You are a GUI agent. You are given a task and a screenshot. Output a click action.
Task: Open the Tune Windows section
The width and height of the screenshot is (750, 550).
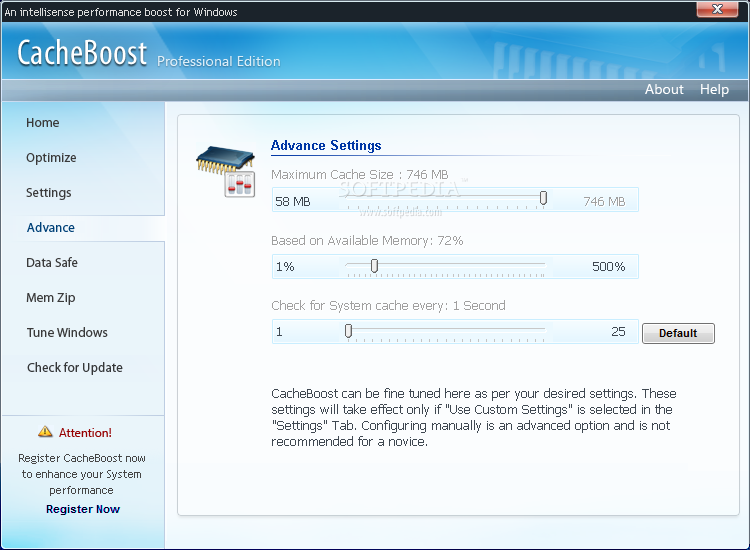click(67, 332)
